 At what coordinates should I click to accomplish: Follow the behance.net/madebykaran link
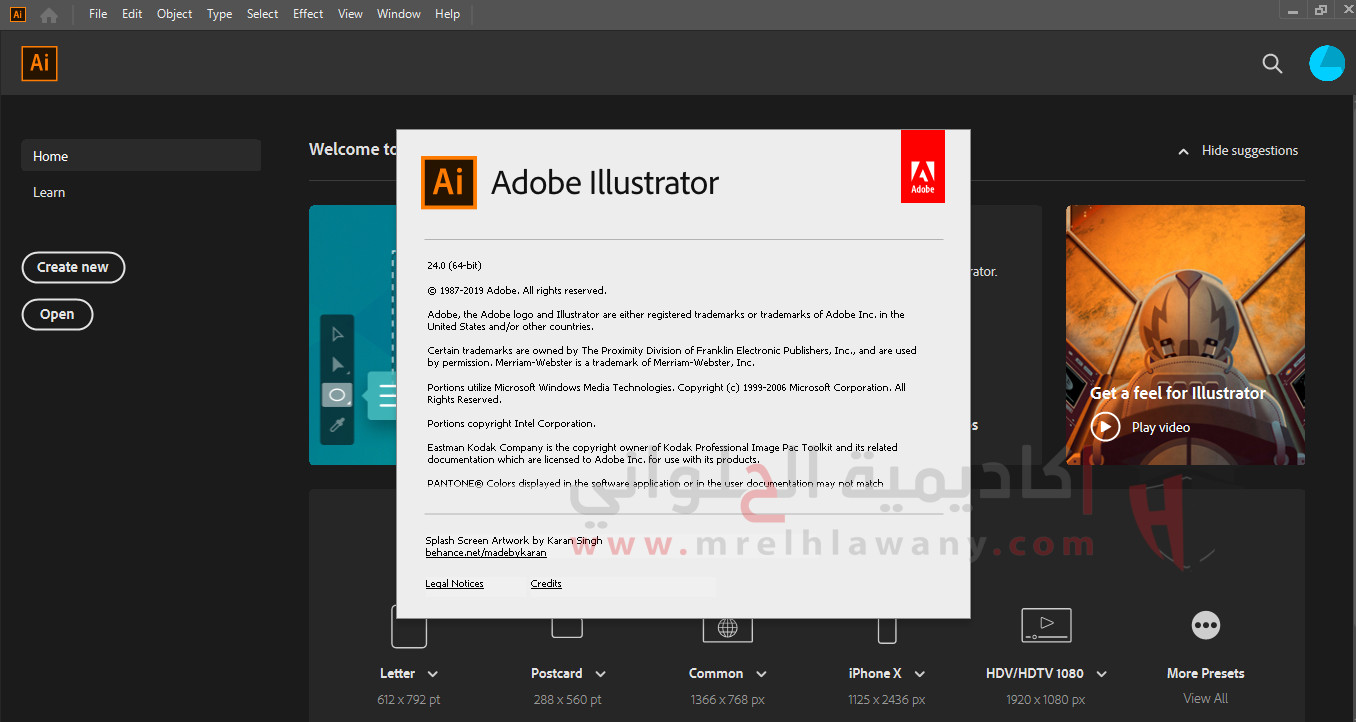pyautogui.click(x=486, y=552)
